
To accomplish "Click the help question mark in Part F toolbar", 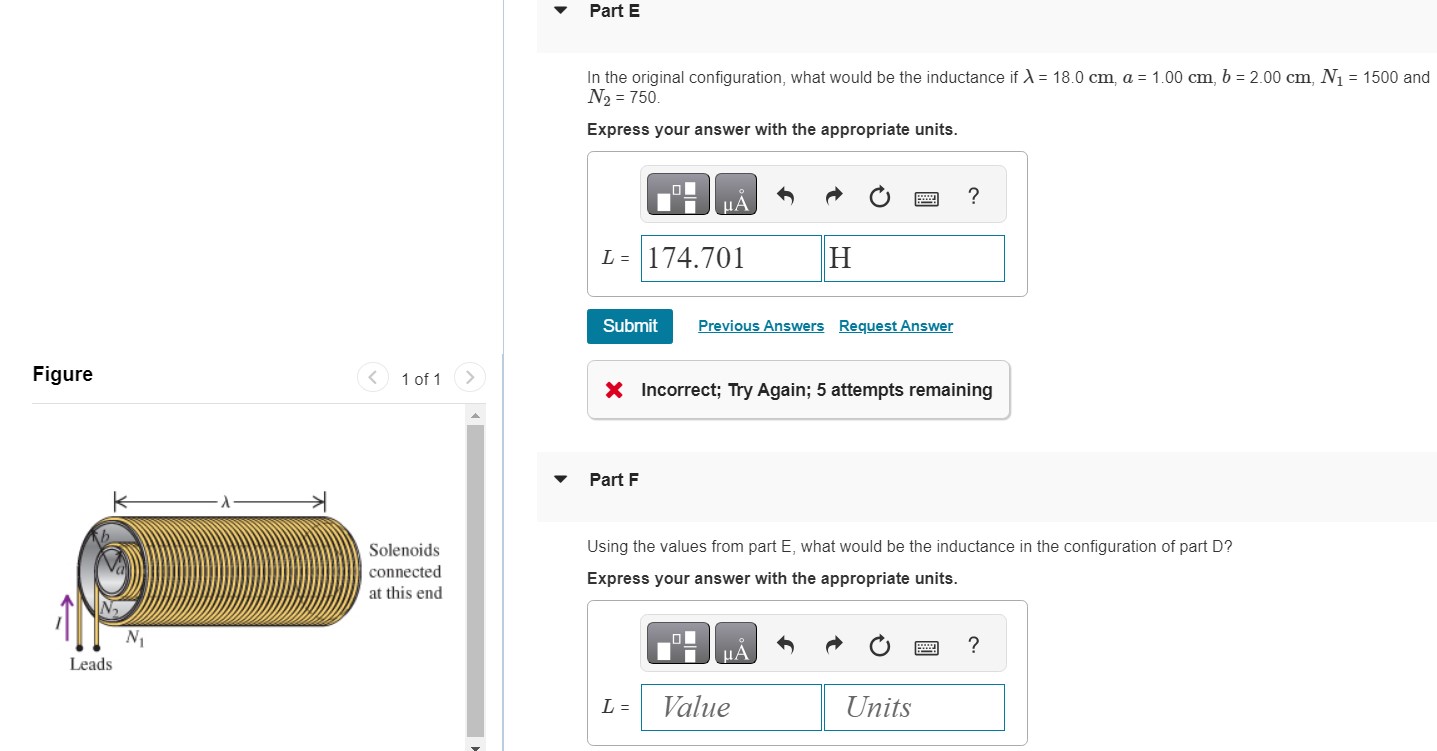I will pos(972,645).
